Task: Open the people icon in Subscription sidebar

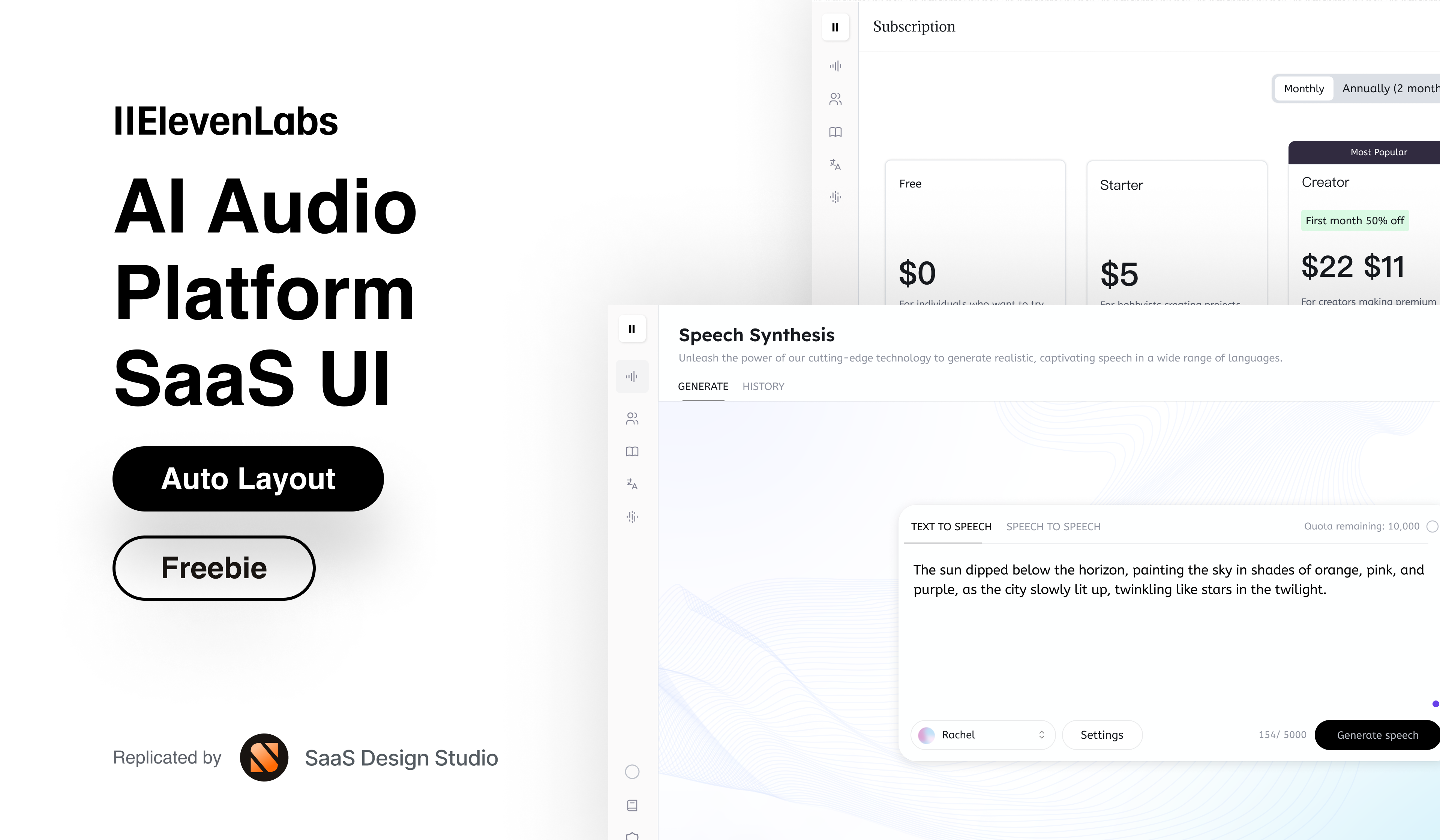Action: (x=835, y=99)
